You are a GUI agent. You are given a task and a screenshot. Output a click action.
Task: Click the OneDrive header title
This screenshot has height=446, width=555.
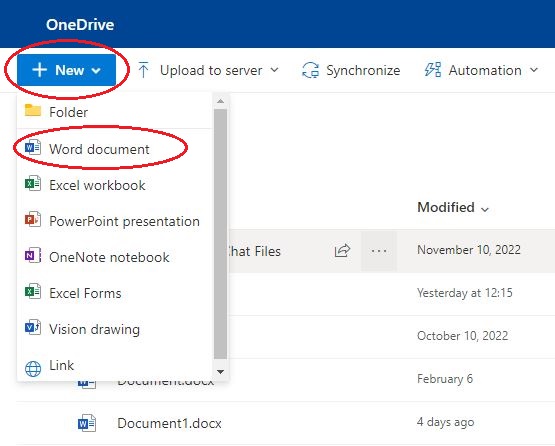pyautogui.click(x=80, y=24)
